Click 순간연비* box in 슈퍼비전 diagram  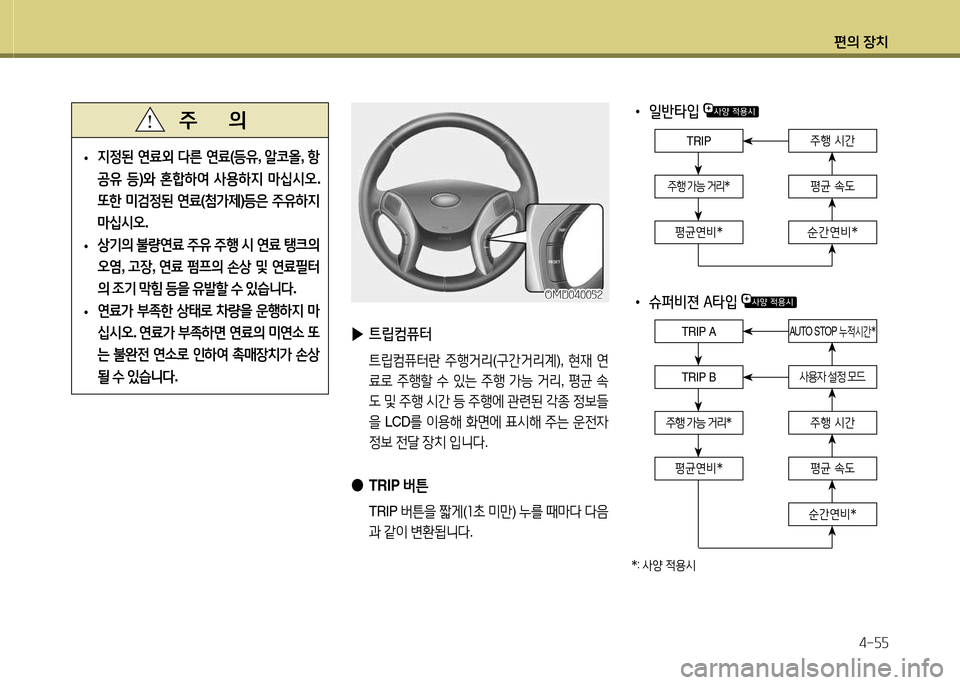[x=832, y=514]
